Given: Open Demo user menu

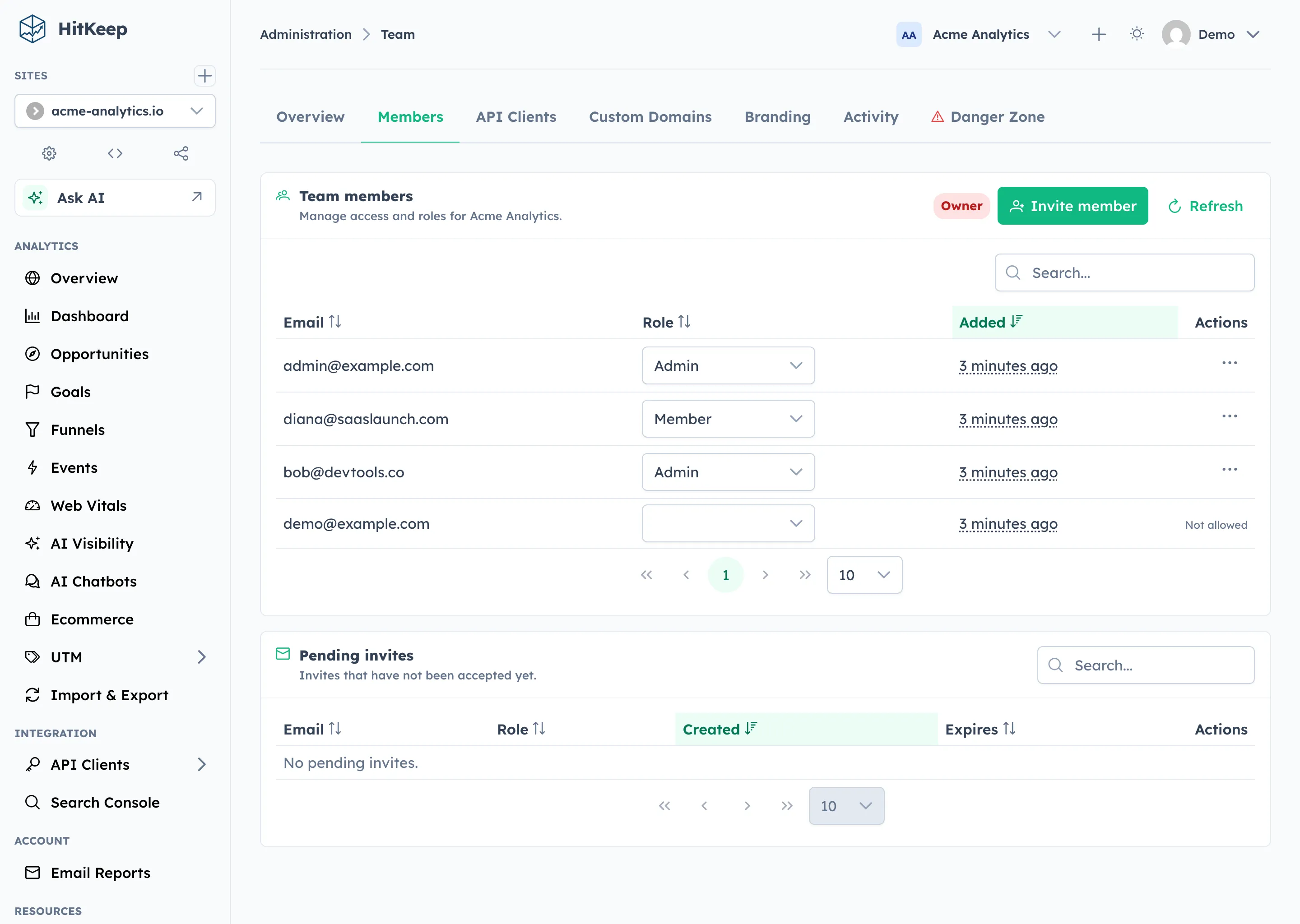Looking at the screenshot, I should [x=1211, y=35].
